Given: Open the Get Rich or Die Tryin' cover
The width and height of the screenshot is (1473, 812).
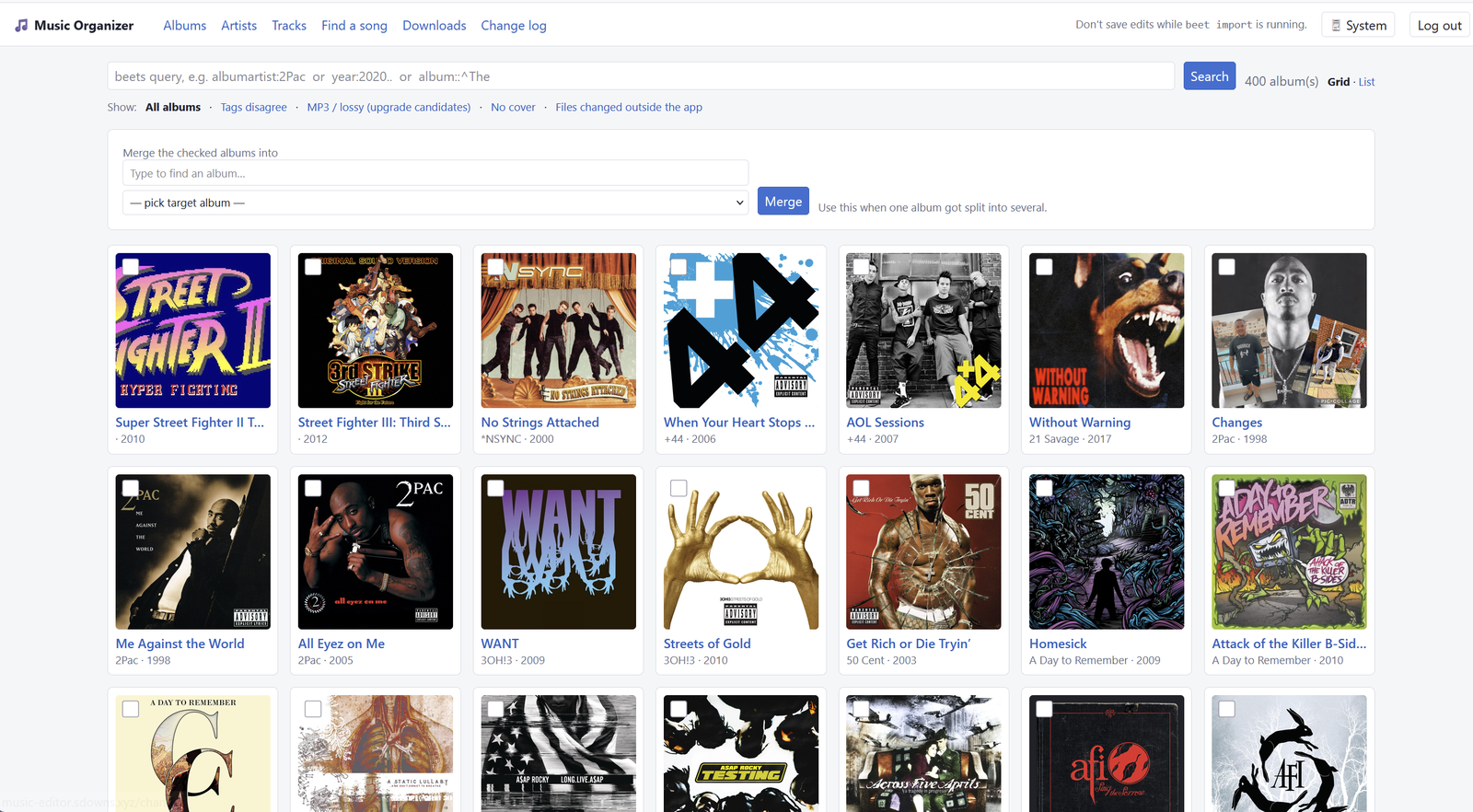Looking at the screenshot, I should pos(923,551).
